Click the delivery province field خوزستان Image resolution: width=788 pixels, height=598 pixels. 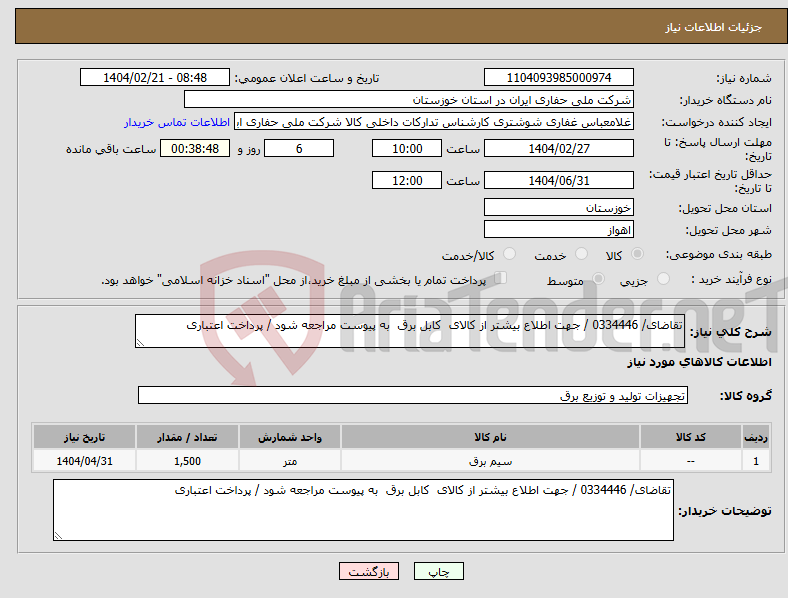pos(558,207)
